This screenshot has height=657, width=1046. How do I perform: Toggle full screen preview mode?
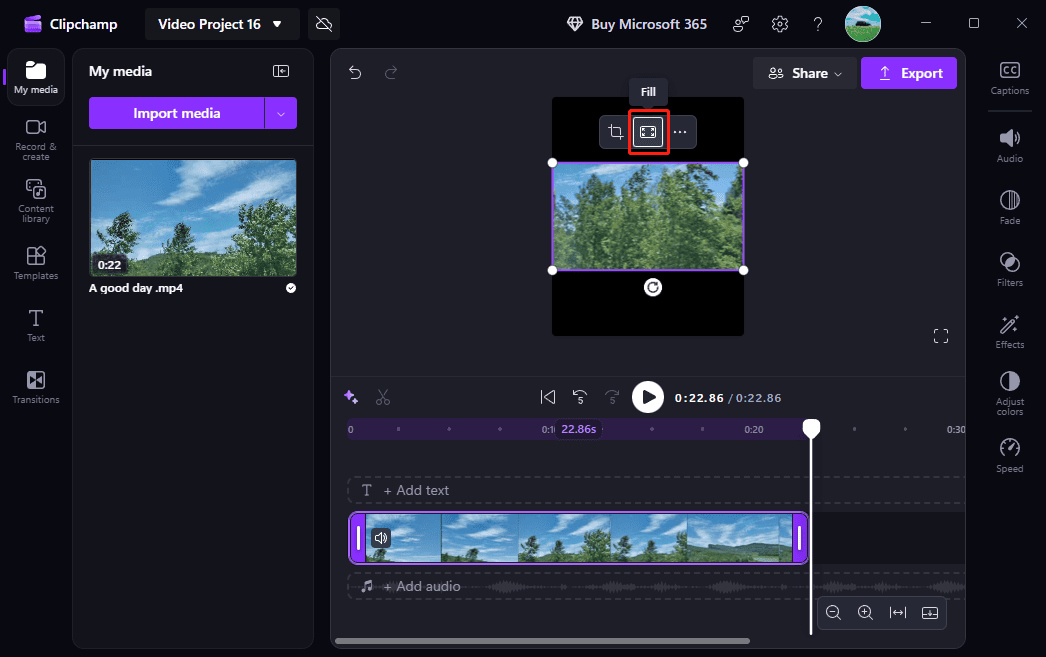coord(940,335)
